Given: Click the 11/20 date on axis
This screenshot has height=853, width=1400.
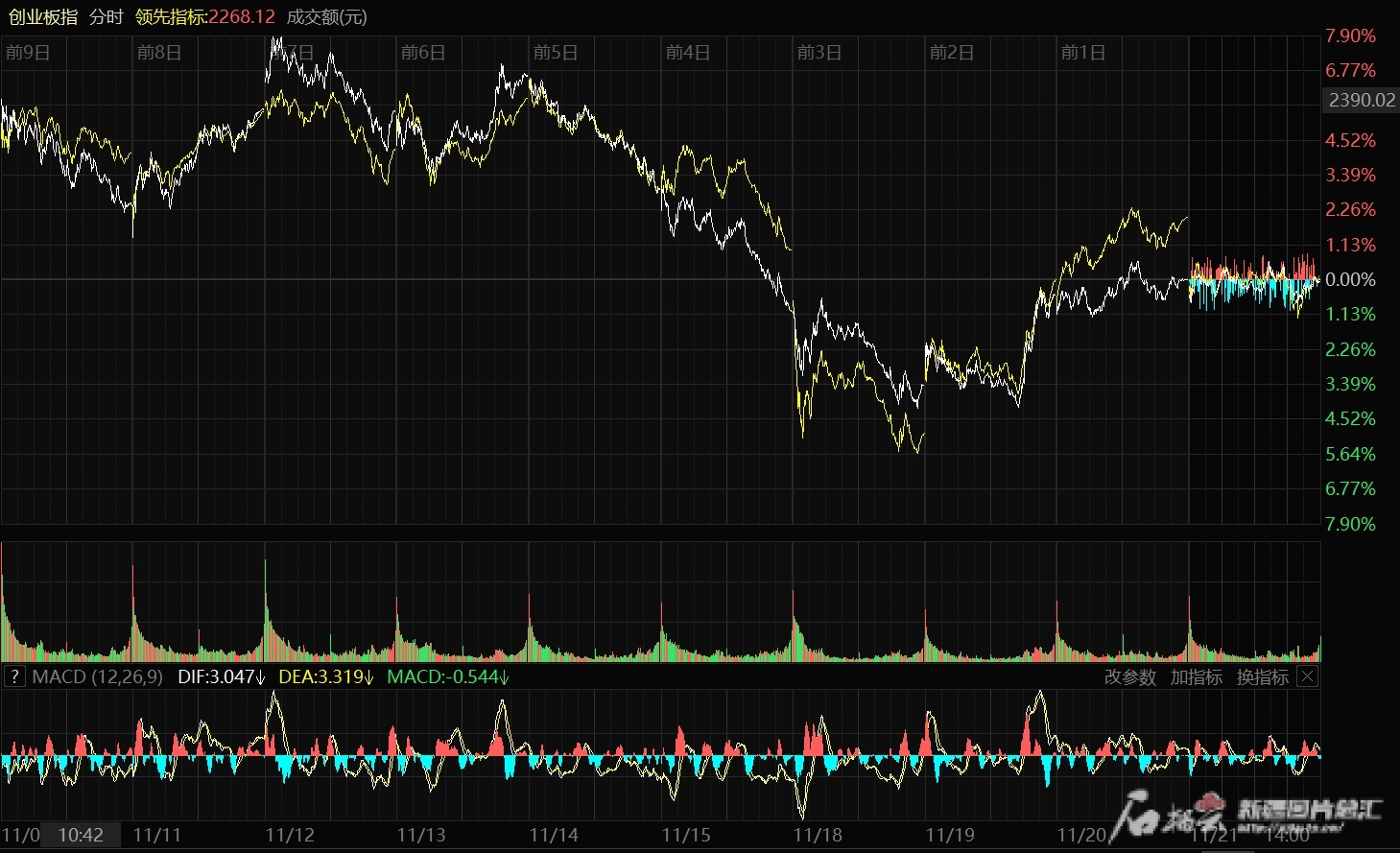Looking at the screenshot, I should tap(1081, 835).
